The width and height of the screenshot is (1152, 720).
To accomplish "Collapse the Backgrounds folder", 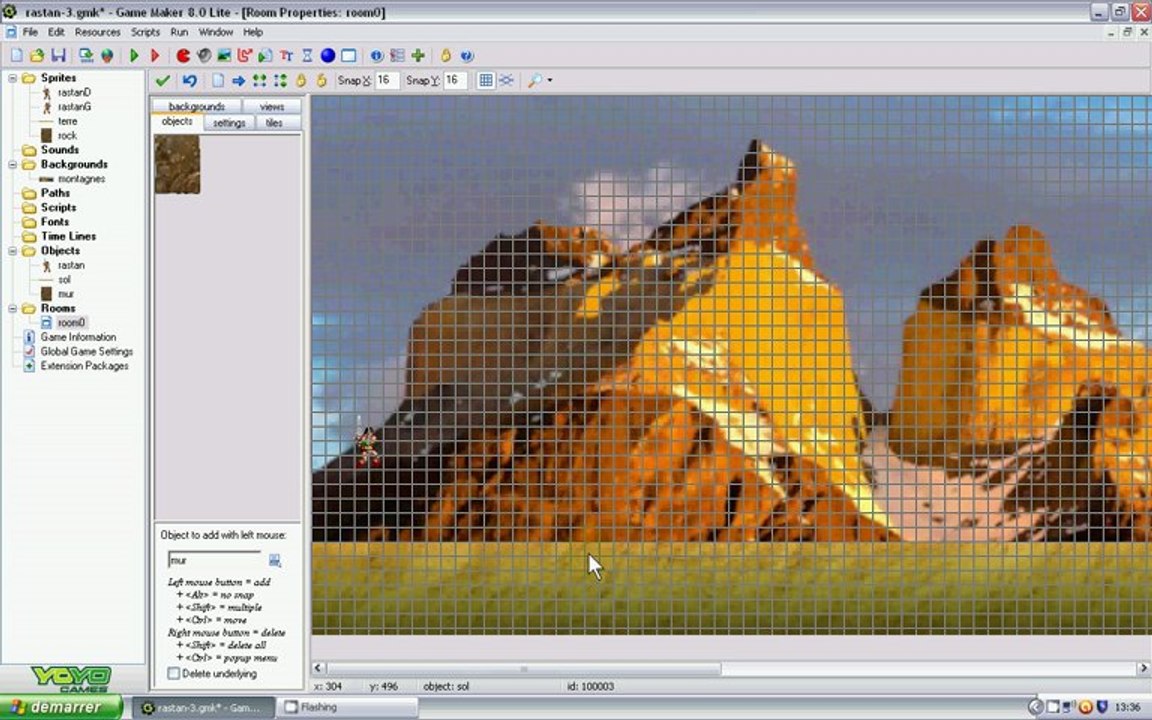I will (x=12, y=165).
